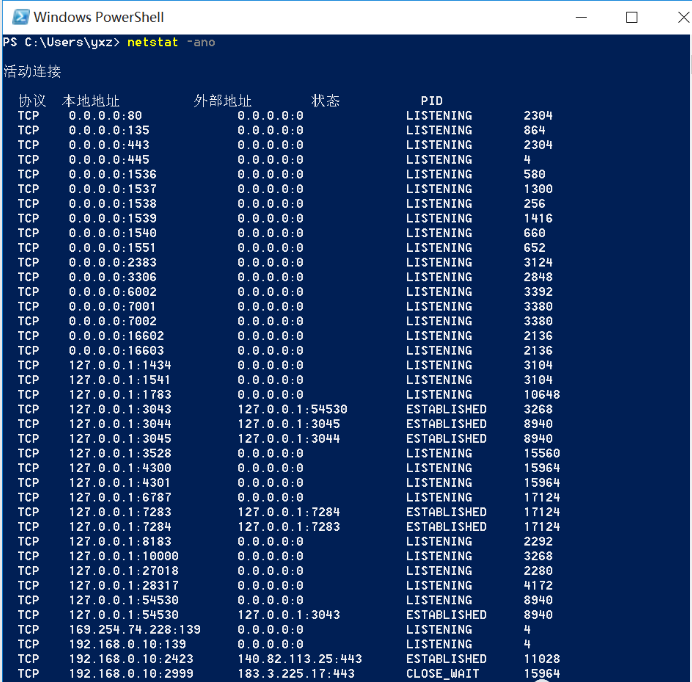
Task: Click PID value 256
Action: 534,203
